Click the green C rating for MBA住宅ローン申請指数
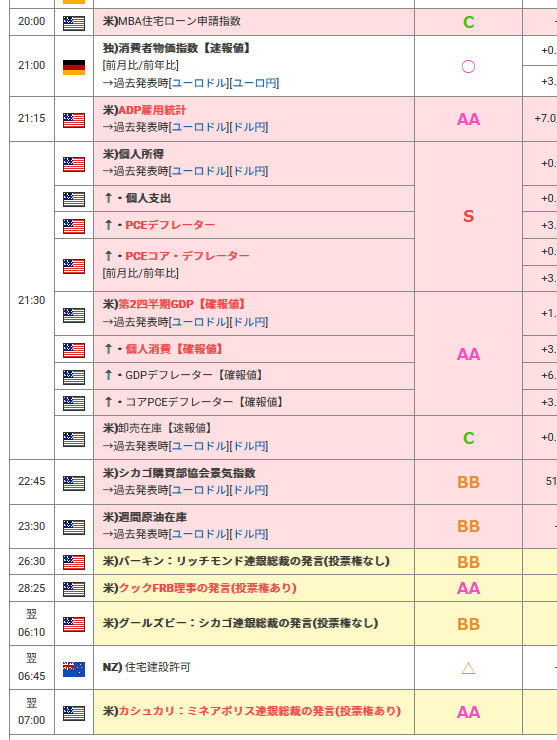 click(x=468, y=22)
